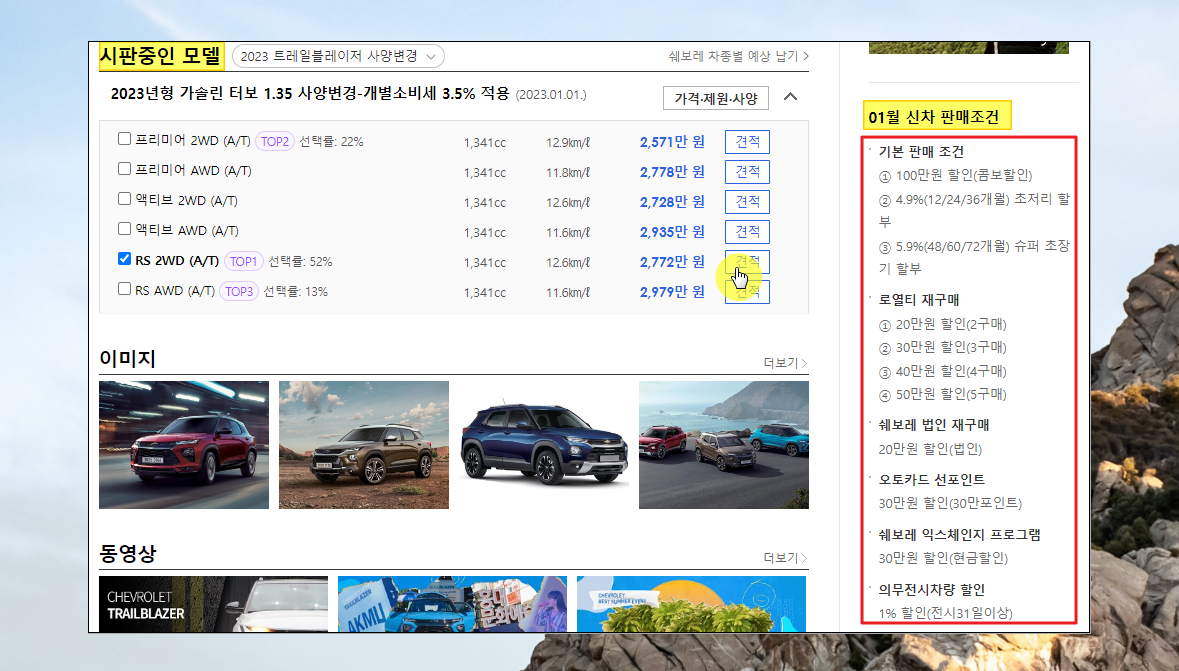Viewport: 1179px width, 671px height.
Task: Open the brown Trailblazer desert image
Action: 364,445
